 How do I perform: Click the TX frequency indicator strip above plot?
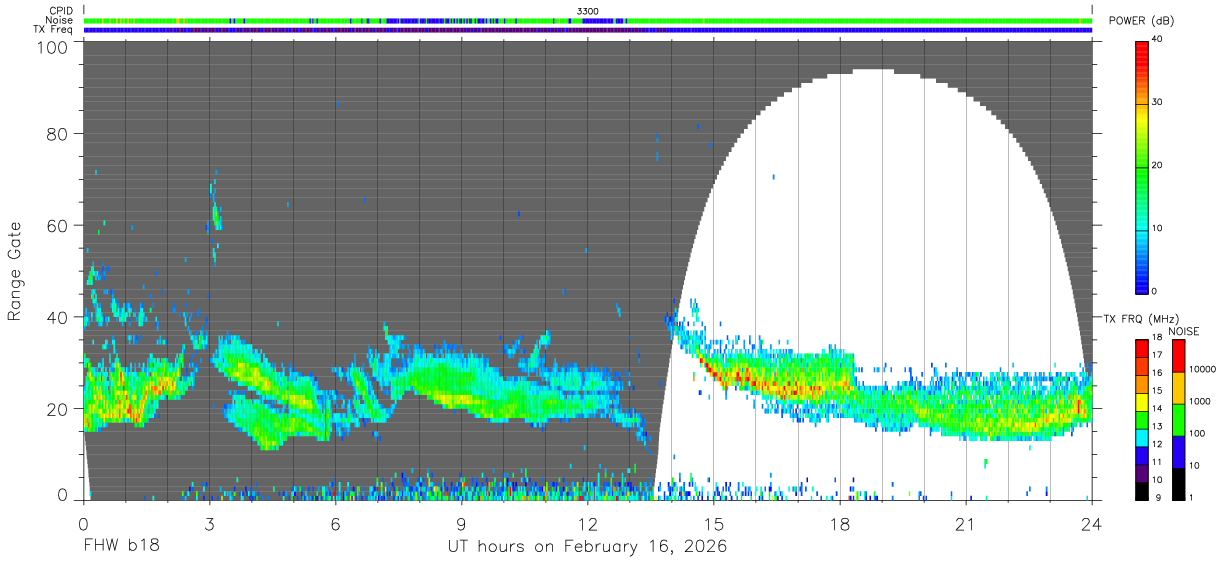point(587,30)
